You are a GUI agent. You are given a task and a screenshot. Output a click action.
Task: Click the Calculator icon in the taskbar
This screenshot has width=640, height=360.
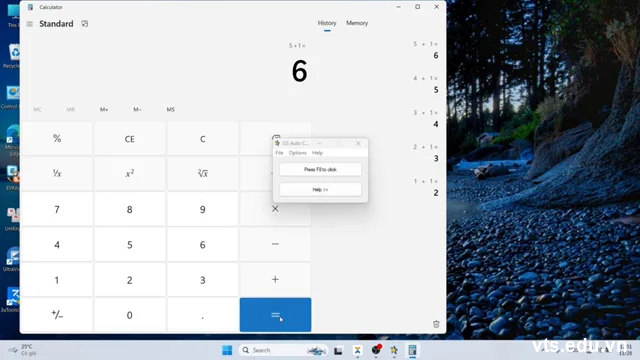coord(412,350)
